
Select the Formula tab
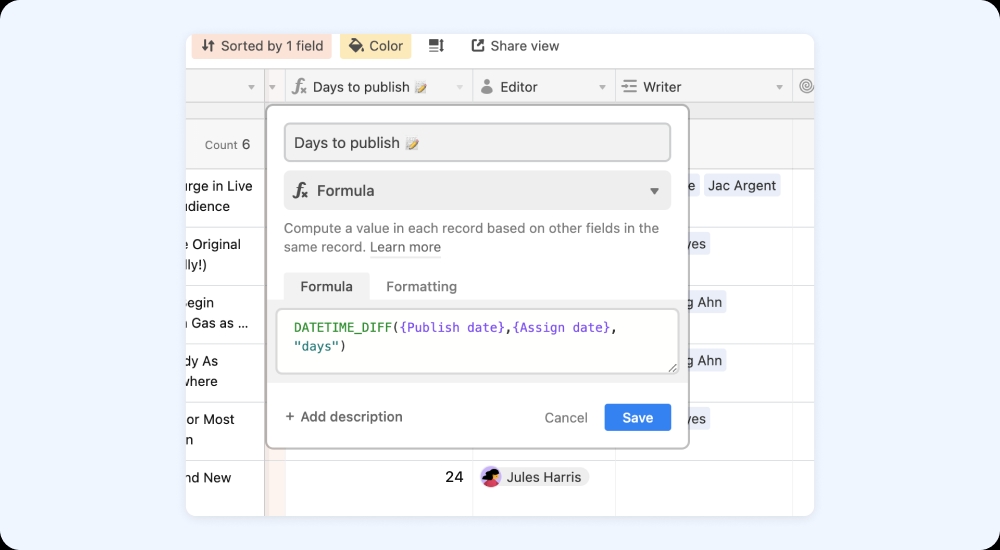[327, 286]
